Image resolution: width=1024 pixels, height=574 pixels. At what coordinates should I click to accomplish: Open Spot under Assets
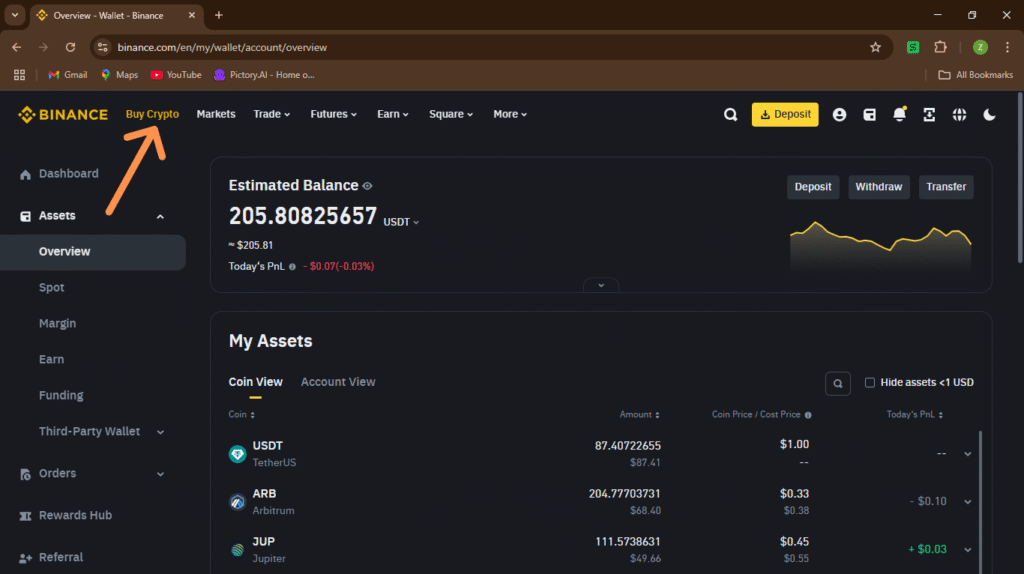pos(52,287)
